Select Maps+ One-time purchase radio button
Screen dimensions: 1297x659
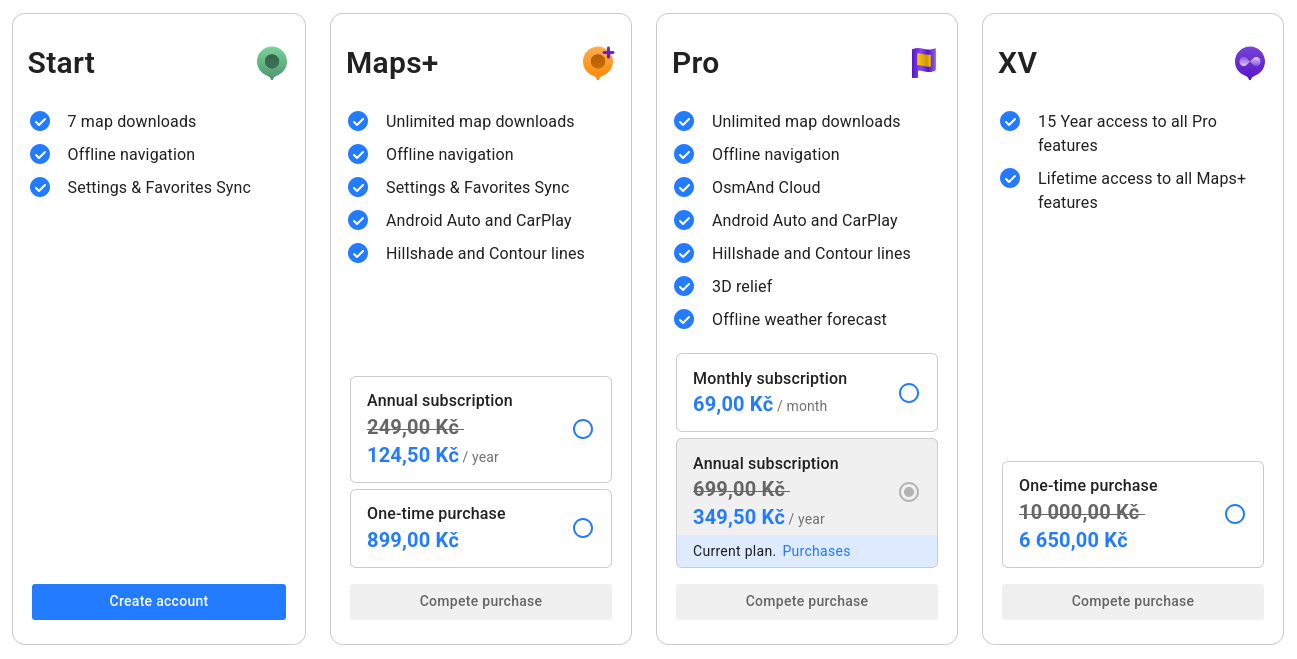tap(583, 528)
